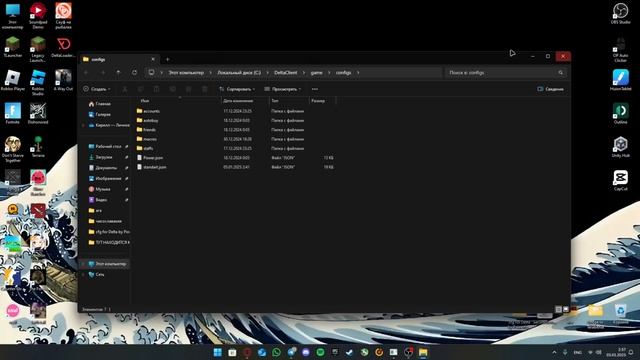
Task: Open Галерея in sidebar
Action: 100,115
